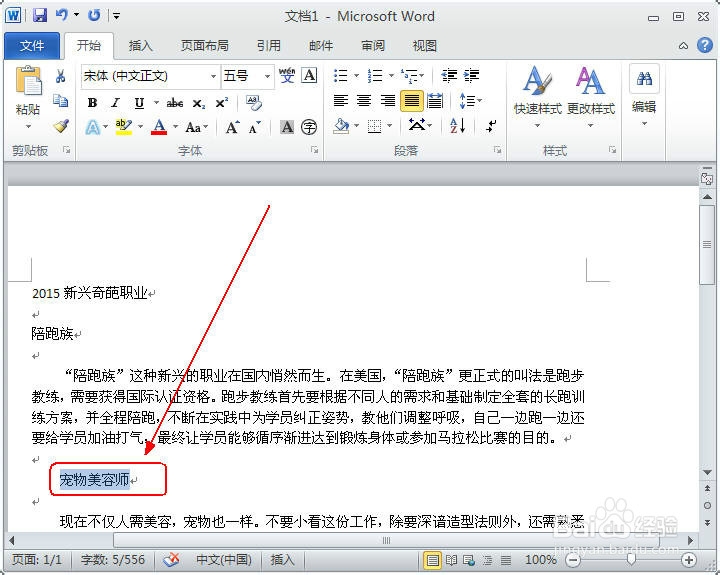Center the text
The width and height of the screenshot is (720, 575).
[364, 101]
